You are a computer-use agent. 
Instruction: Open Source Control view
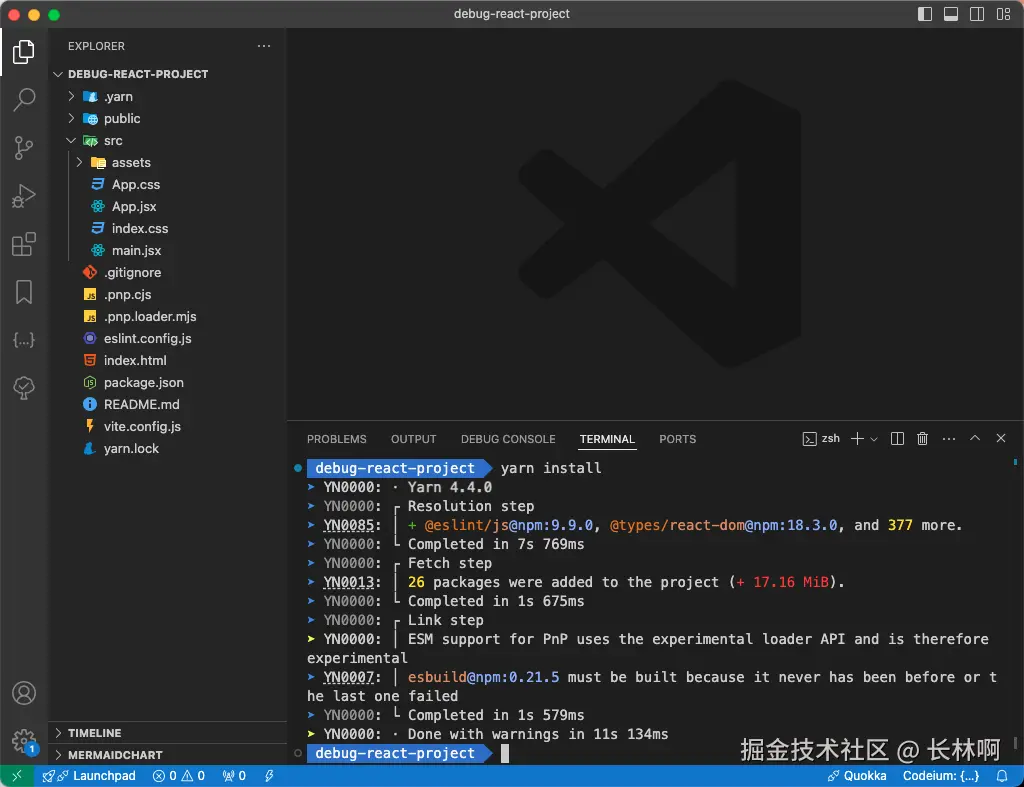24,148
